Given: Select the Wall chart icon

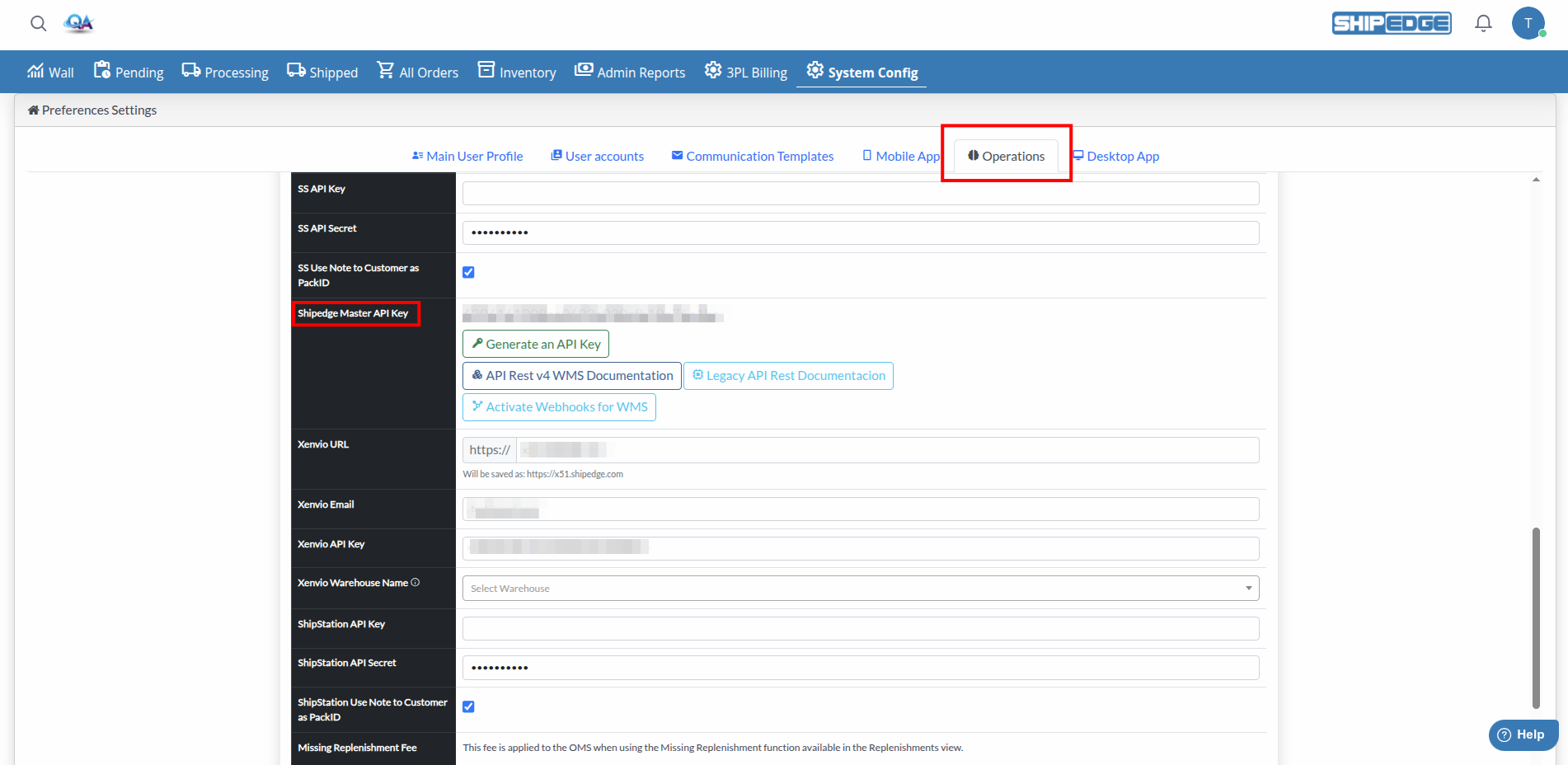Looking at the screenshot, I should pyautogui.click(x=35, y=71).
